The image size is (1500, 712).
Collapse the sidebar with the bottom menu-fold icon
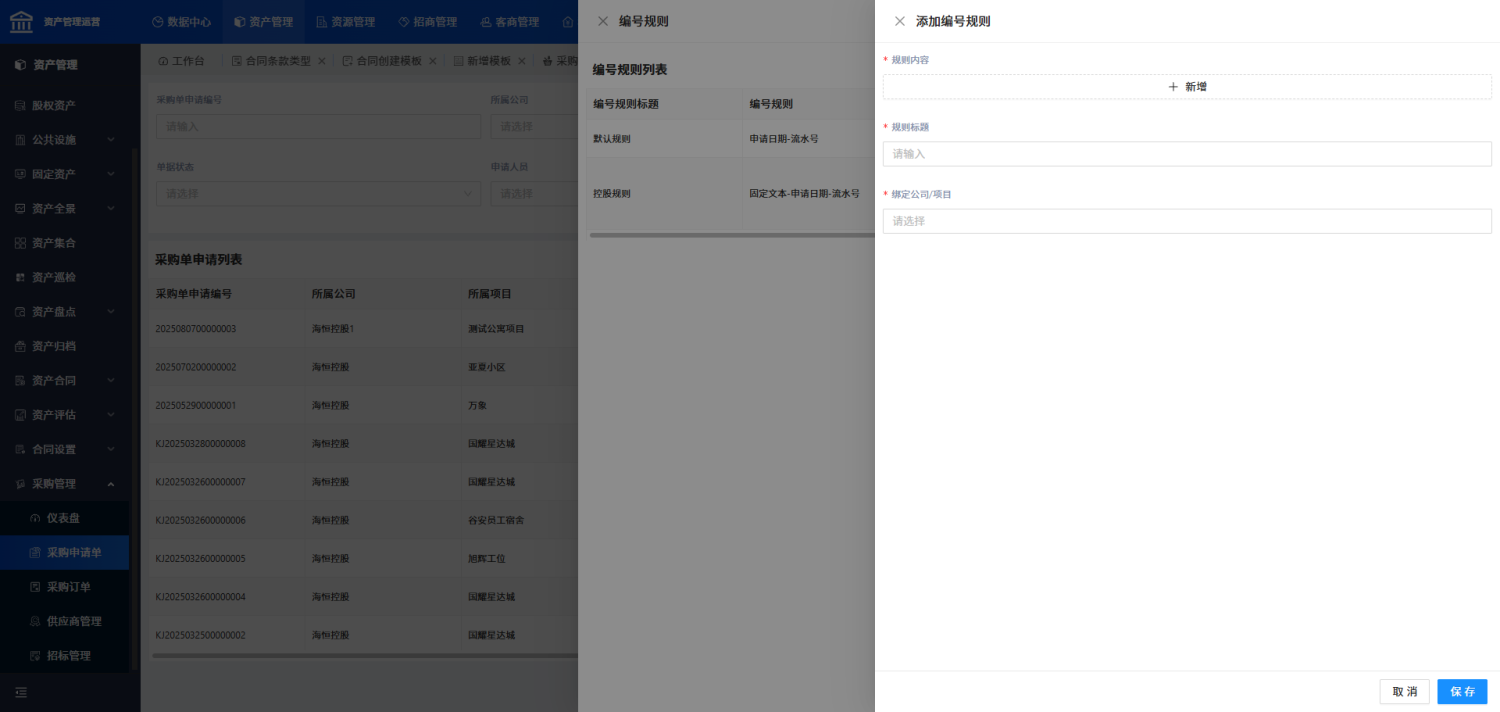pyautogui.click(x=20, y=692)
